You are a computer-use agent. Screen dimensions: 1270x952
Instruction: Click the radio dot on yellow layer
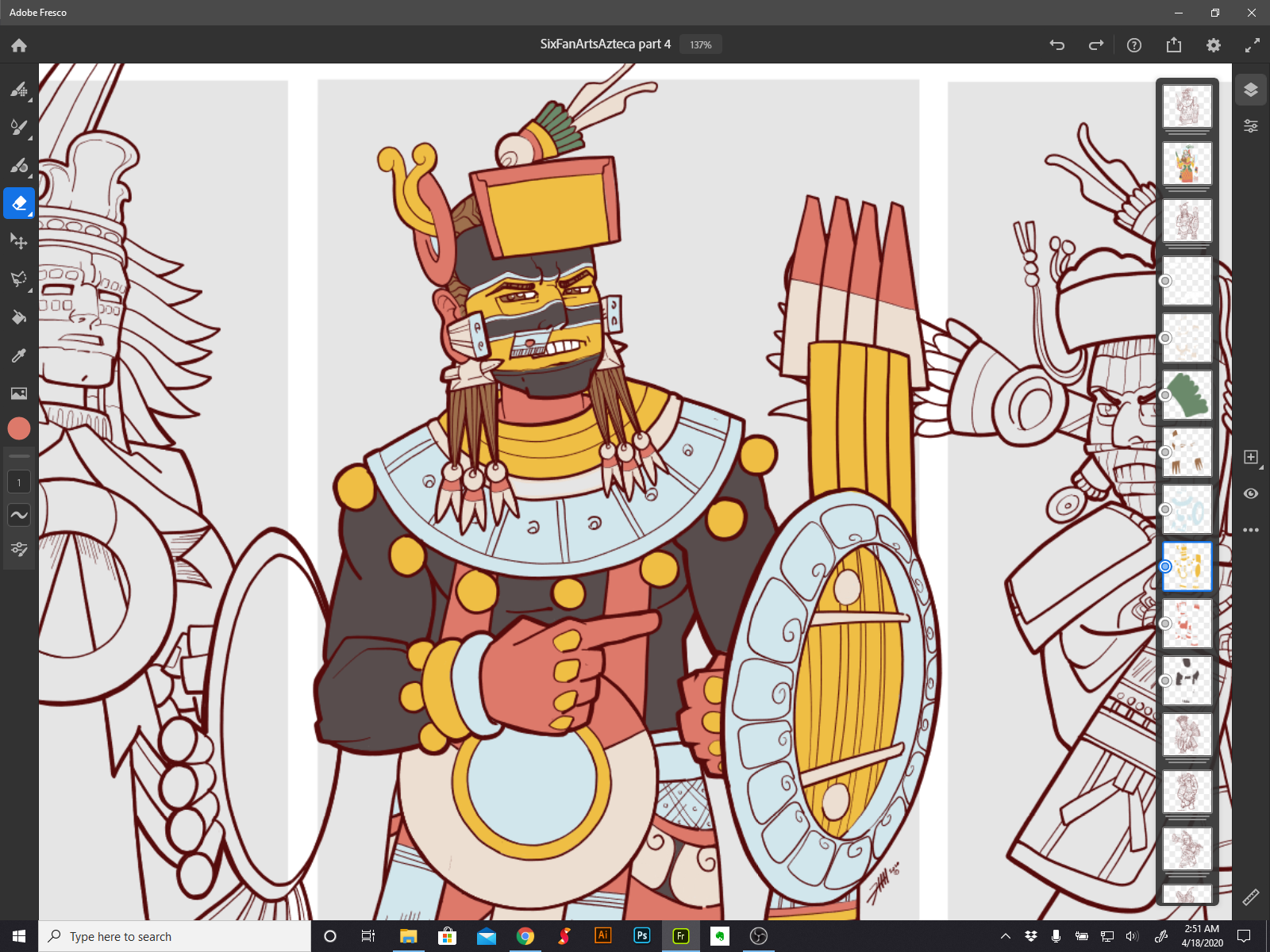(x=1165, y=566)
